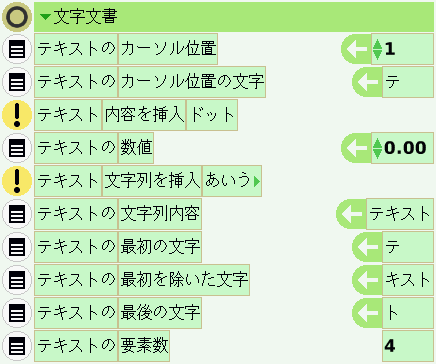Screen dimensions: 436x364
Task: Expand the あいう text argument arrow
Action: (x=256, y=181)
